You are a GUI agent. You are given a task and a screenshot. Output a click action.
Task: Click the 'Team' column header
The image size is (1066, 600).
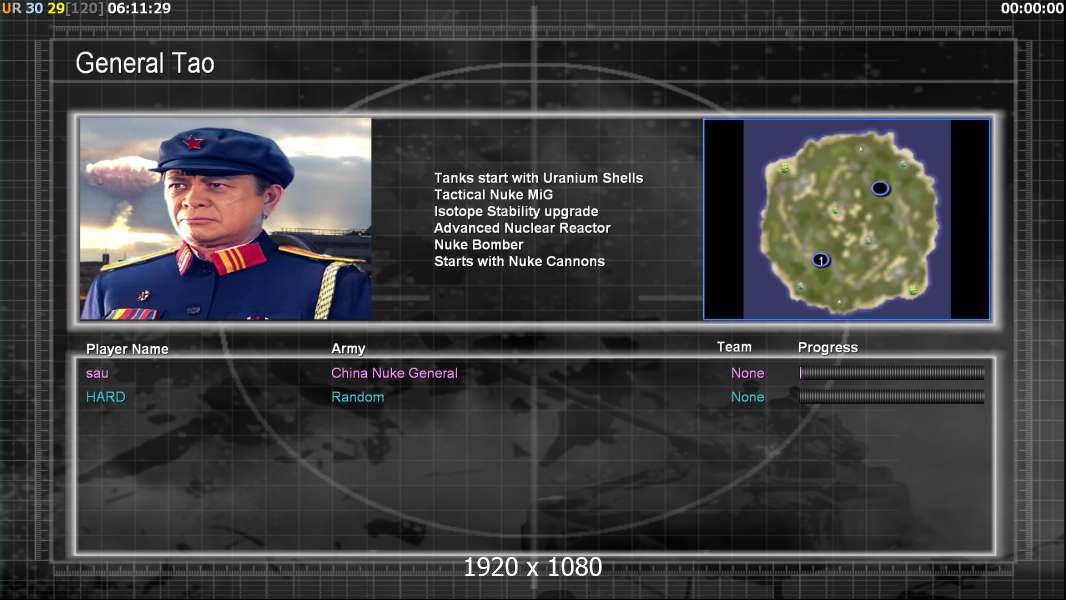[734, 347]
